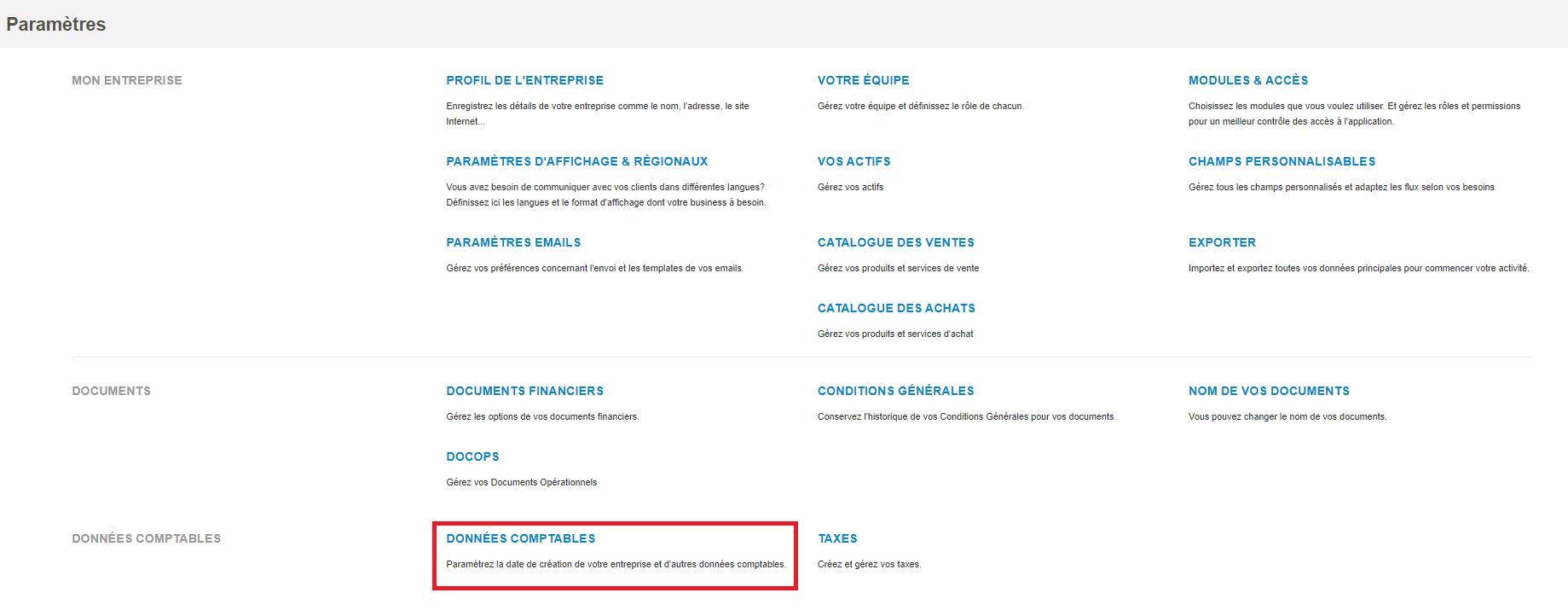Open Nom de vos documents

pos(1269,391)
